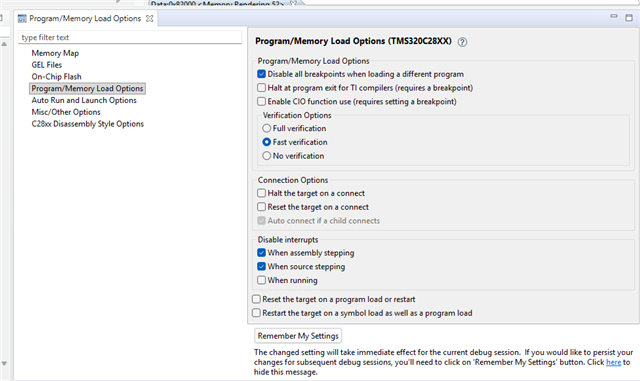
Task: Click Remember My Settings button
Action: pyautogui.click(x=298, y=336)
